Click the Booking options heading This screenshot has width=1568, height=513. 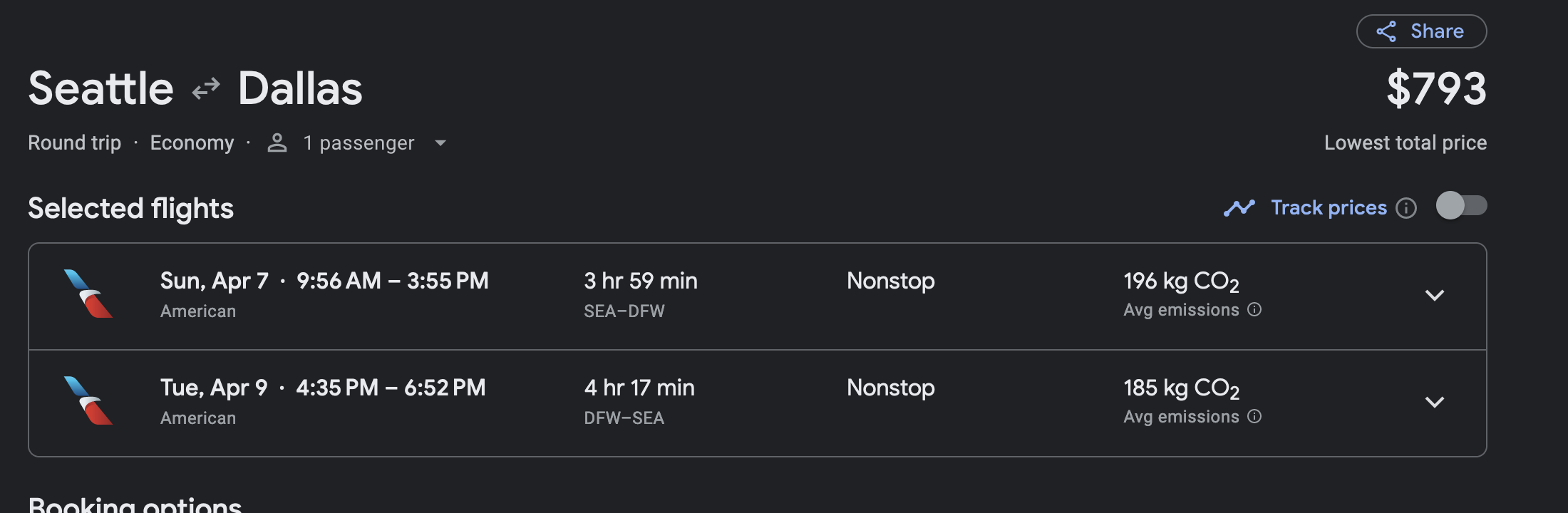pyautogui.click(x=135, y=504)
